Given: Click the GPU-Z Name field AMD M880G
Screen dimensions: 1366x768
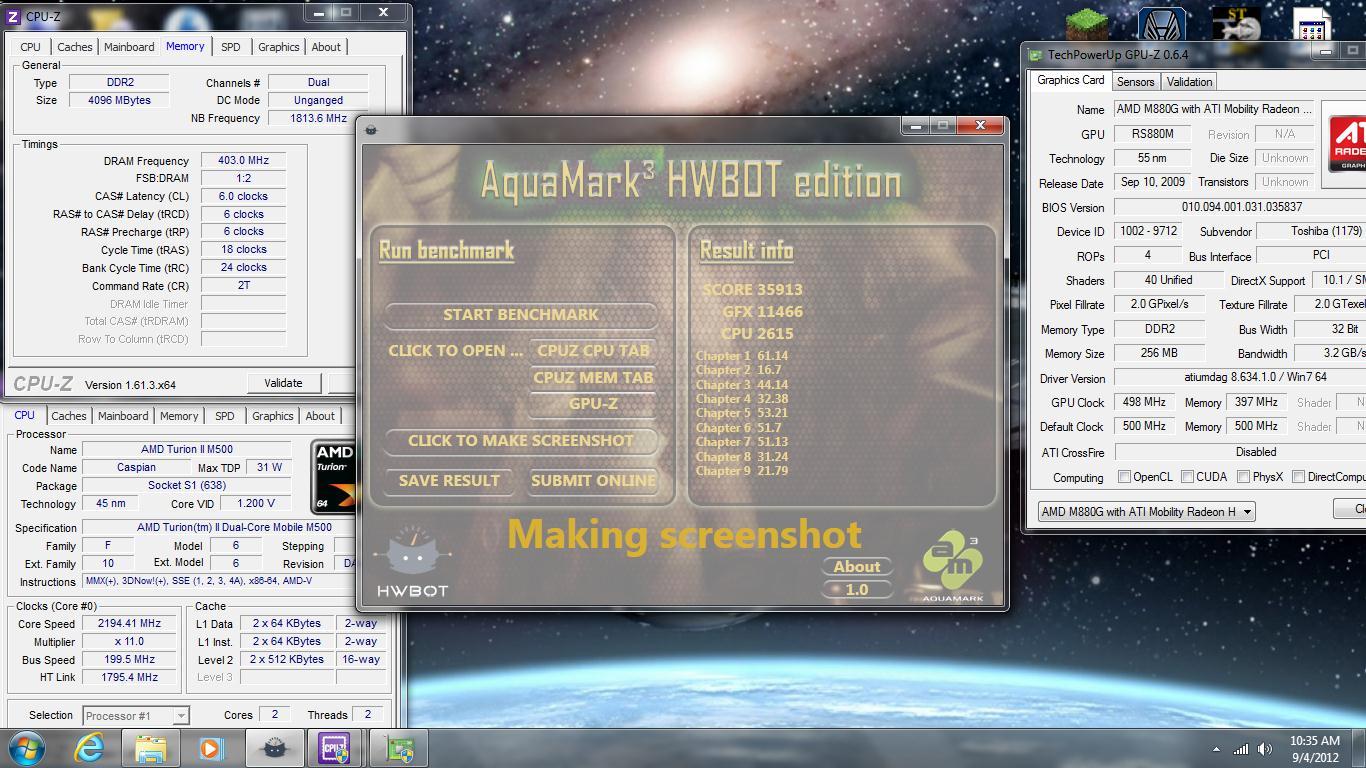Looking at the screenshot, I should coord(1214,110).
